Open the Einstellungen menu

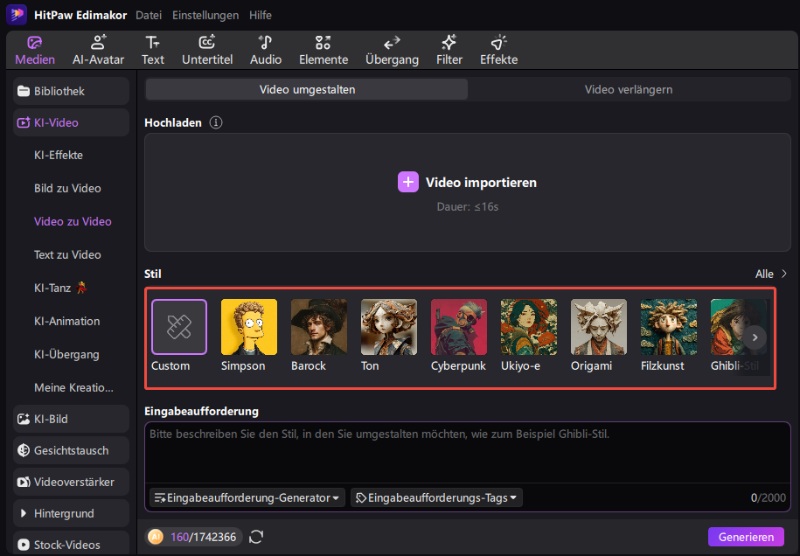(x=205, y=15)
